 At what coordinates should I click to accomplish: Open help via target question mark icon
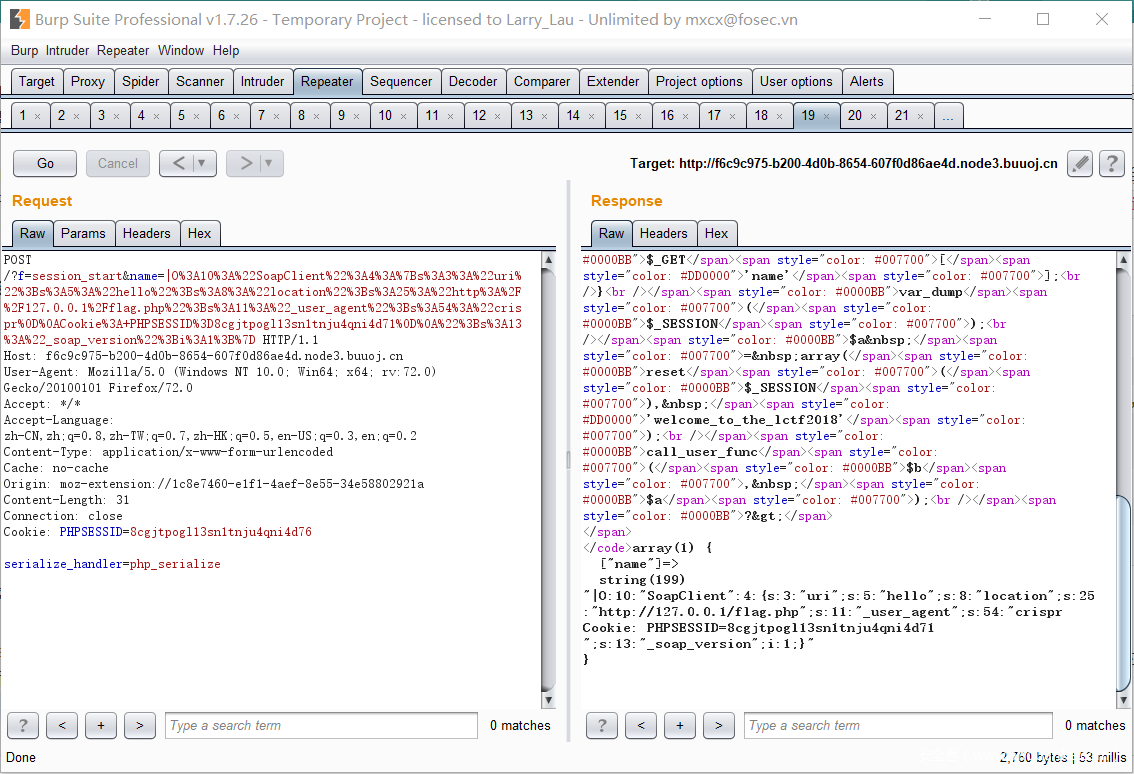click(x=1112, y=163)
